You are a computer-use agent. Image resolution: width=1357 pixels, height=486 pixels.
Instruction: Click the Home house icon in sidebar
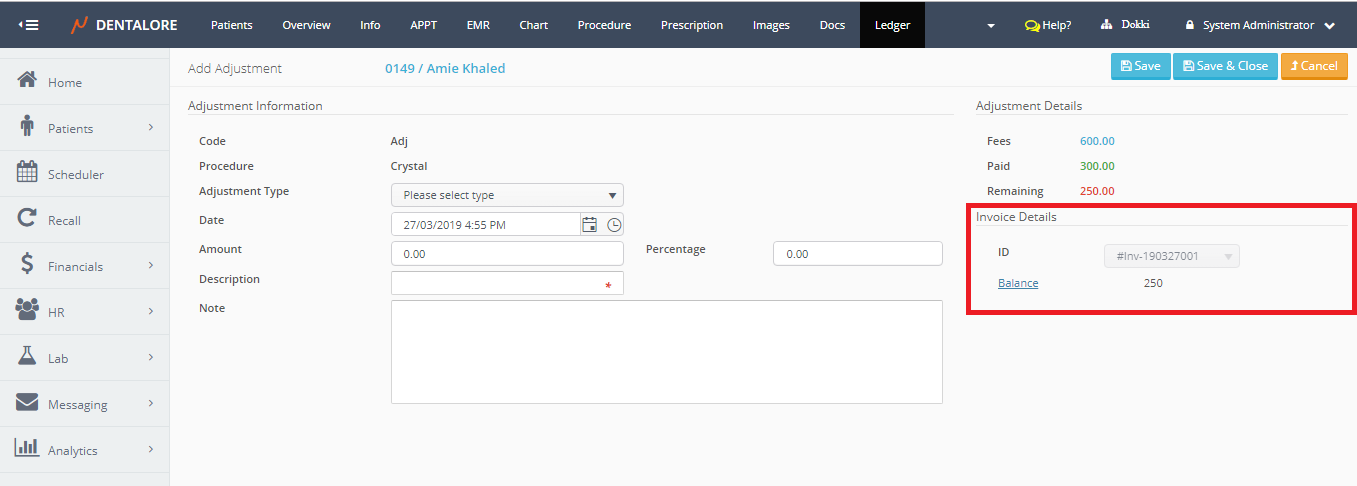tap(28, 81)
